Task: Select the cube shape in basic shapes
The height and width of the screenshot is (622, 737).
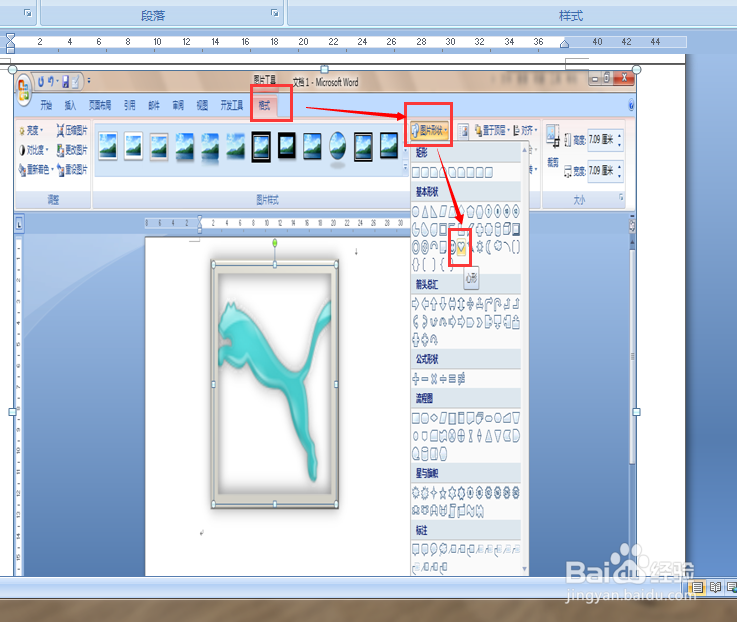Action: pyautogui.click(x=507, y=229)
